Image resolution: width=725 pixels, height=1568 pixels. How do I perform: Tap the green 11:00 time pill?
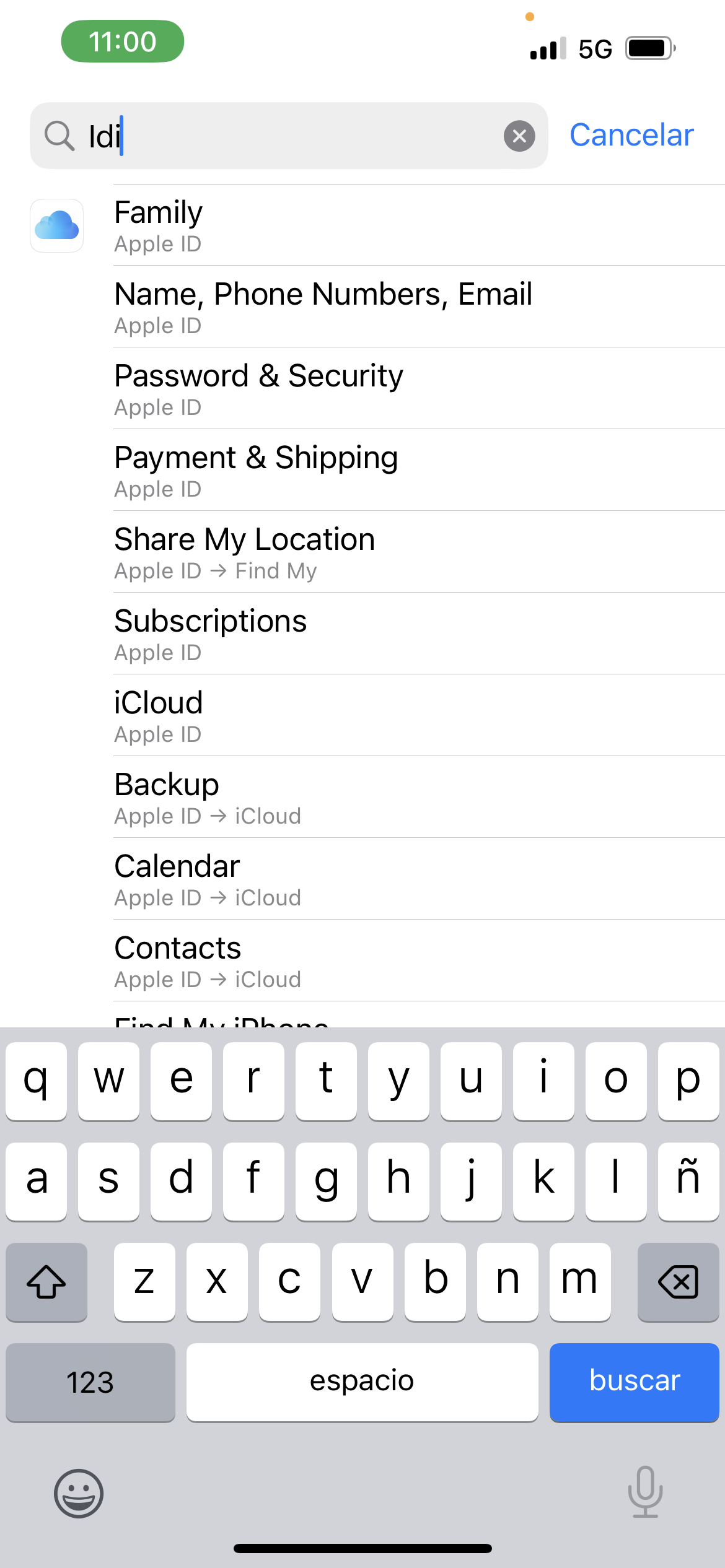(x=123, y=41)
